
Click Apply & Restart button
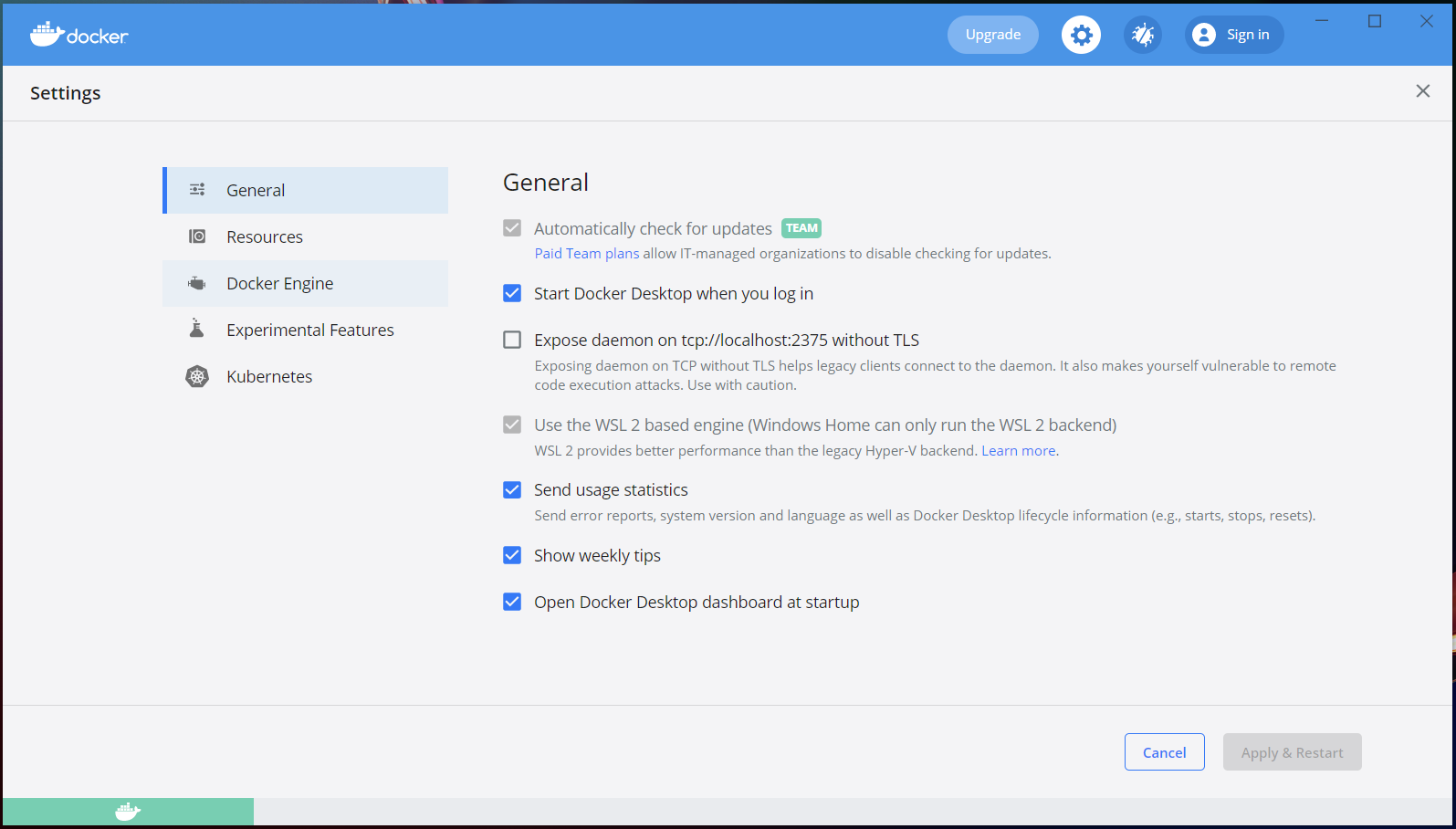coord(1293,752)
